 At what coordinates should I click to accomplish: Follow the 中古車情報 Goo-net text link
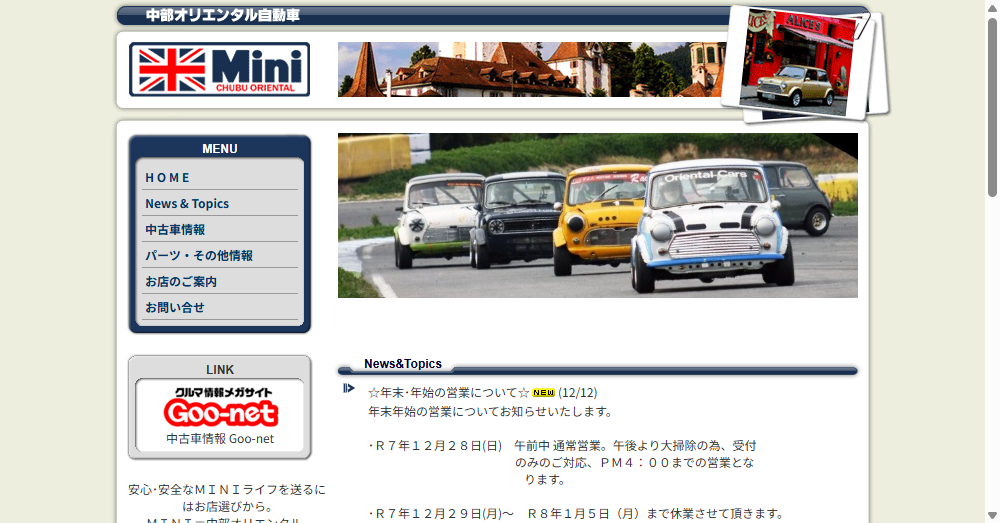click(220, 438)
